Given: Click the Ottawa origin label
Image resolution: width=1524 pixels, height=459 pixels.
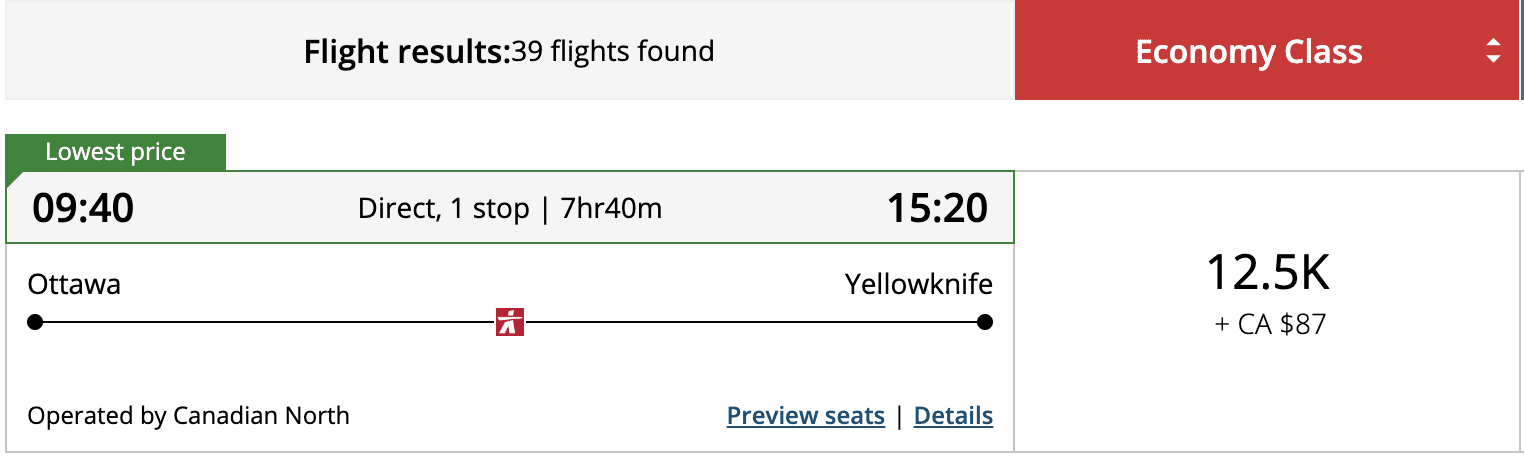Looking at the screenshot, I should (x=74, y=284).
